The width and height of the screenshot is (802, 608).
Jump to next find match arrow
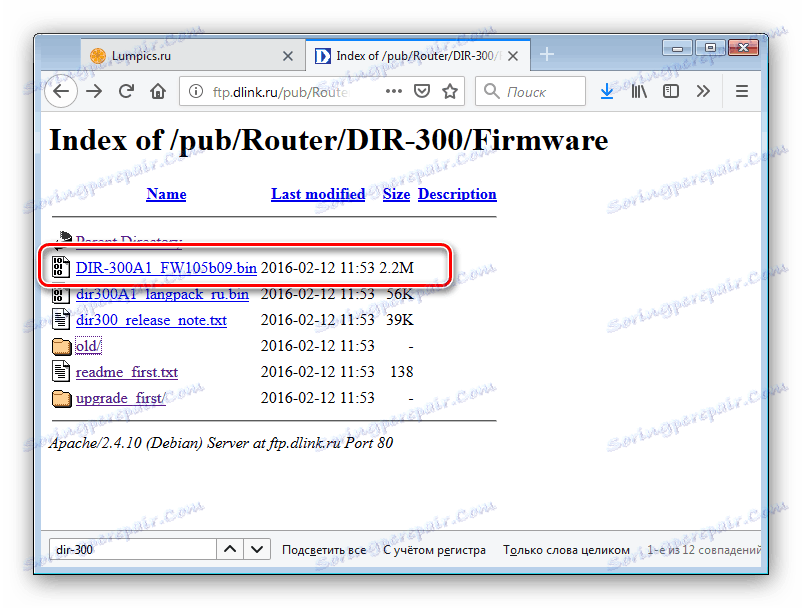pyautogui.click(x=257, y=550)
